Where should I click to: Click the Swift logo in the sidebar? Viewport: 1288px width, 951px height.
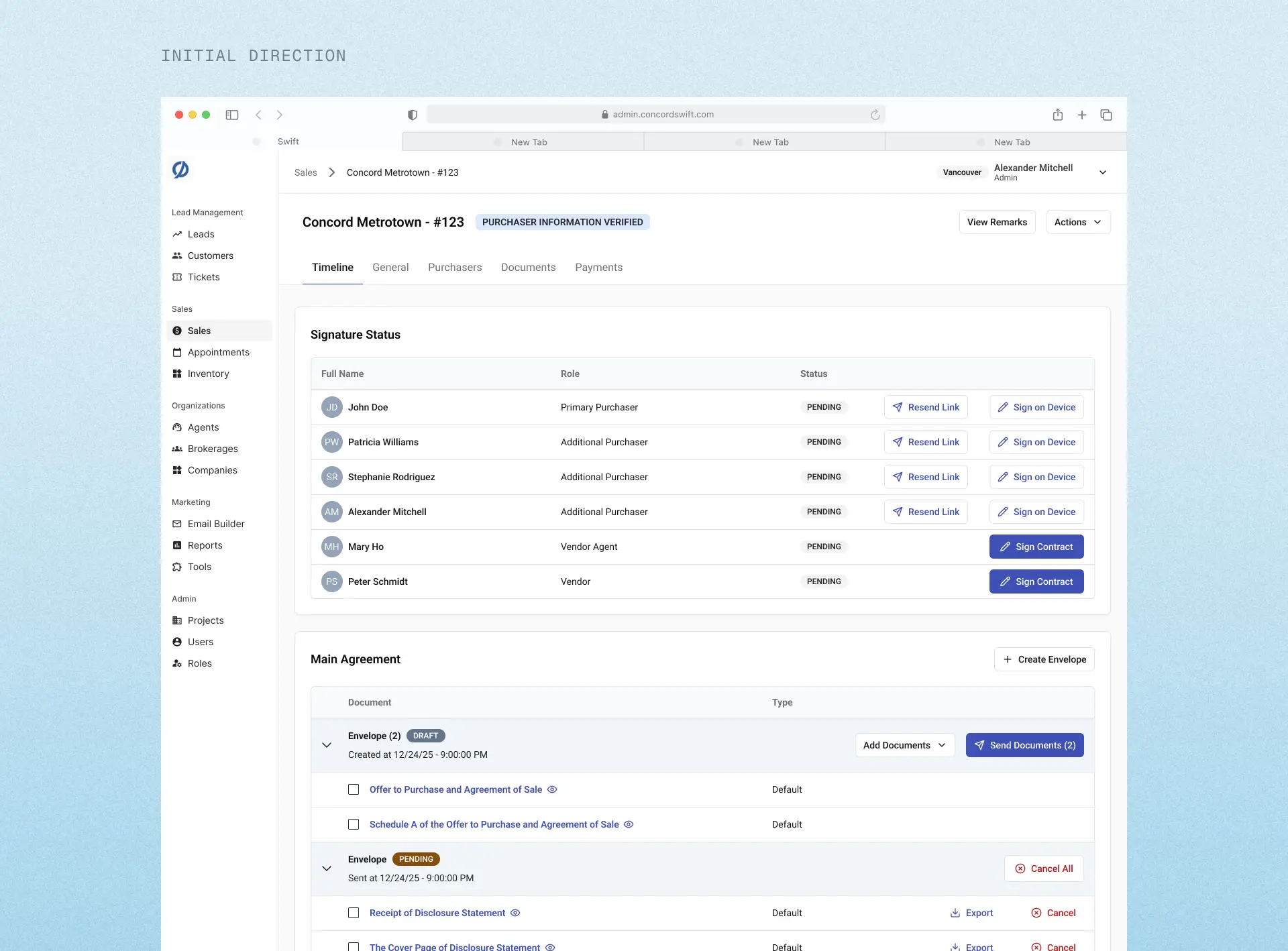(x=180, y=170)
